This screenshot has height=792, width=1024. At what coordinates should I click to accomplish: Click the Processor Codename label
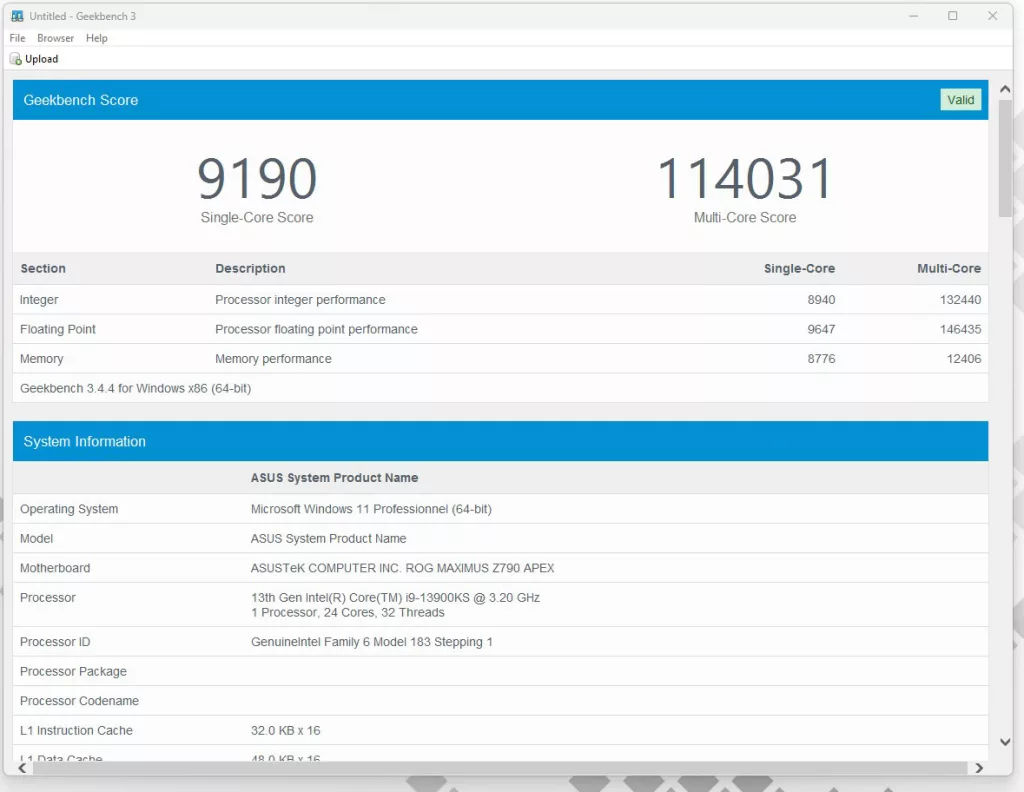tap(79, 701)
